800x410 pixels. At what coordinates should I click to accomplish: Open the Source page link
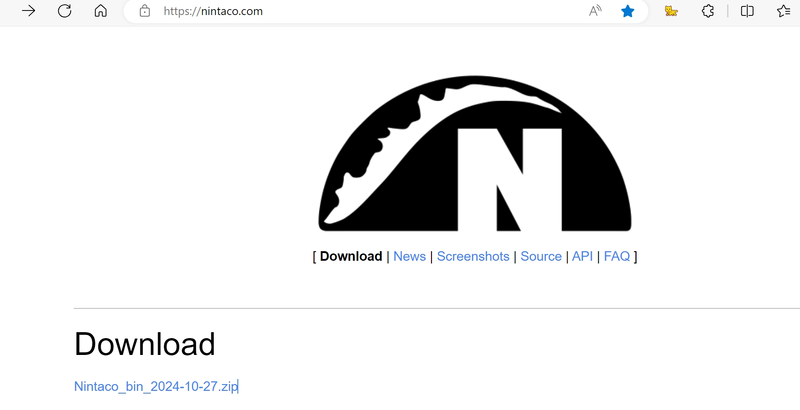(541, 256)
